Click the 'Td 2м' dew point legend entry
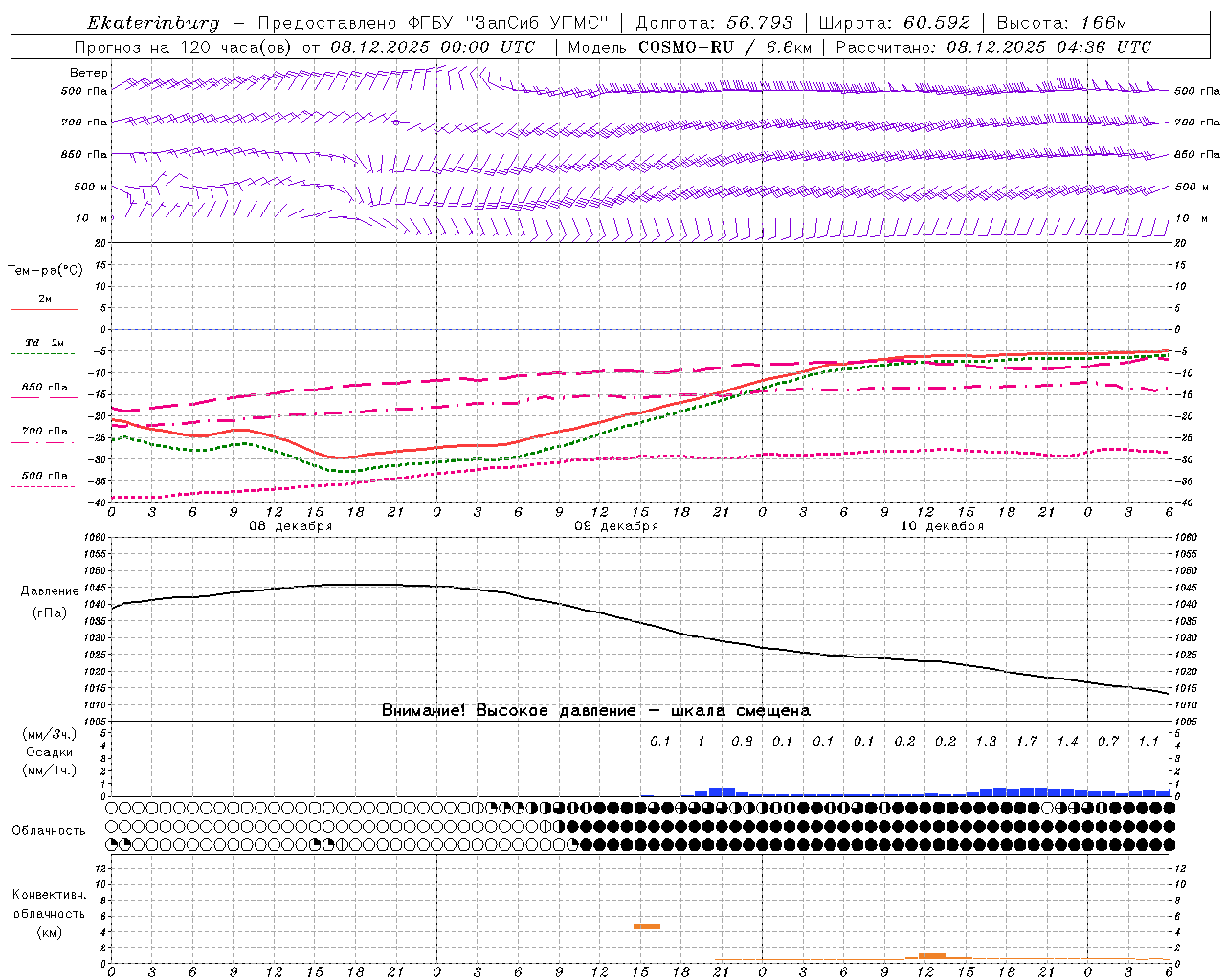Screen dimensions: 1225x980 [x=45, y=343]
